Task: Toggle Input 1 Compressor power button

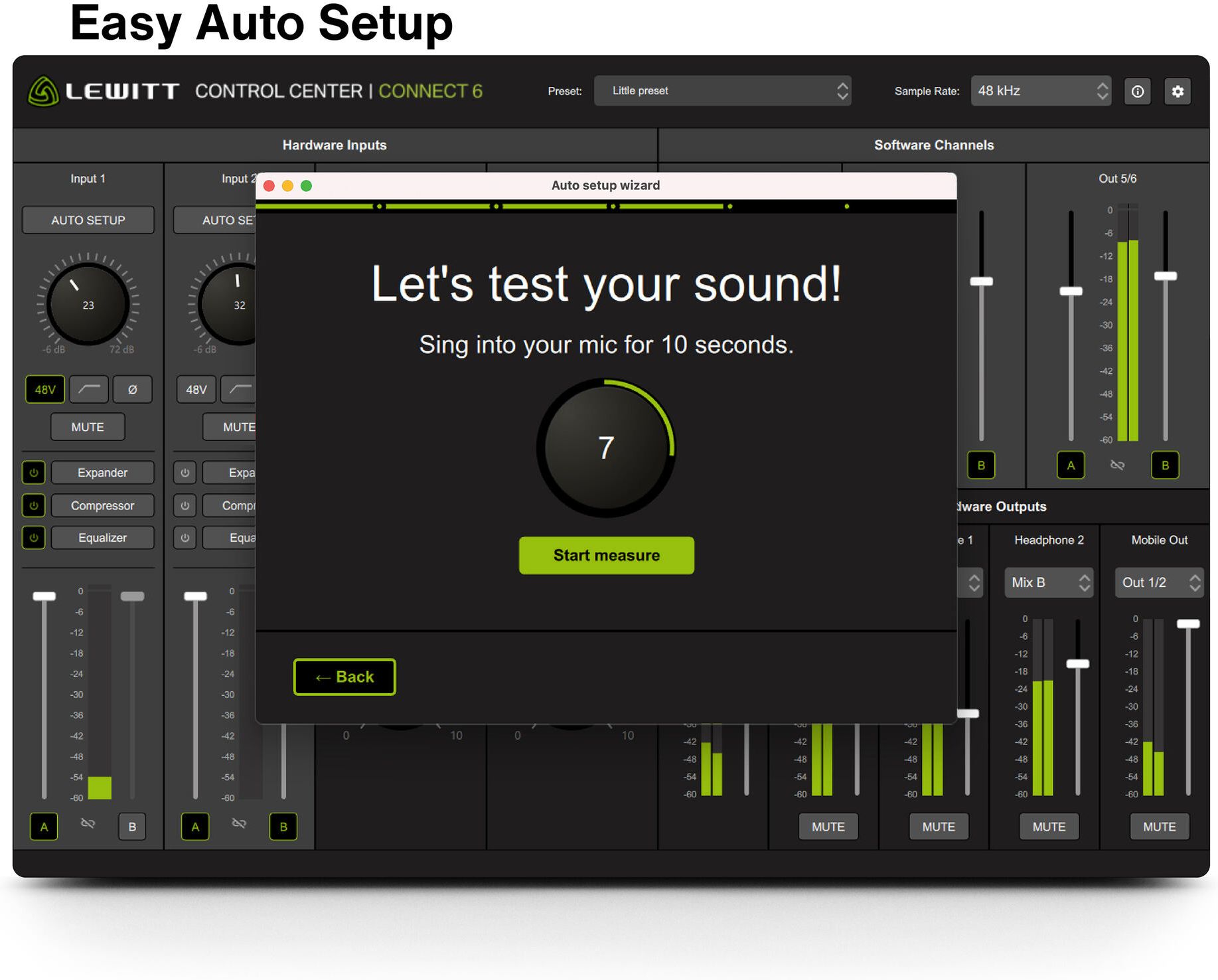Action: pos(34,505)
